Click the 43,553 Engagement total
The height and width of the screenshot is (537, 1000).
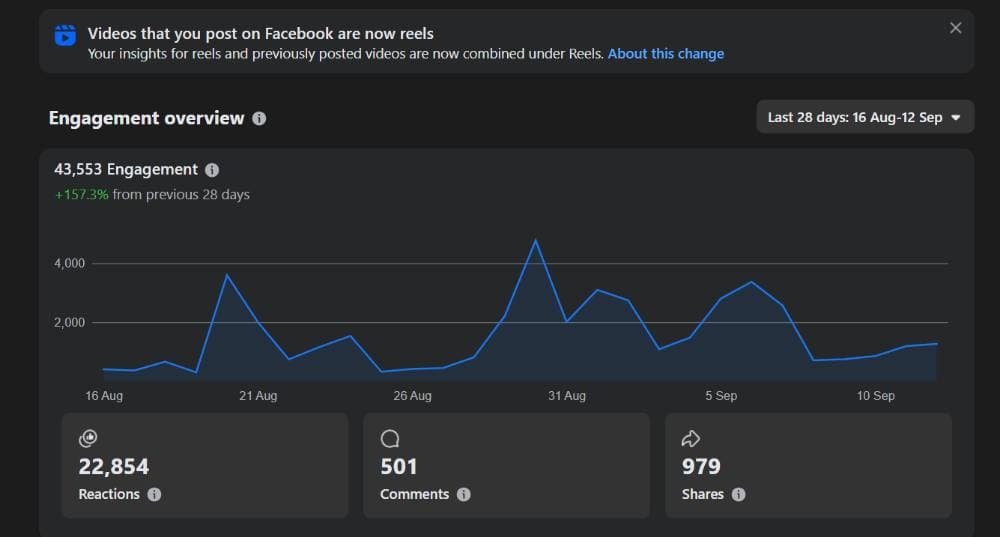point(126,170)
